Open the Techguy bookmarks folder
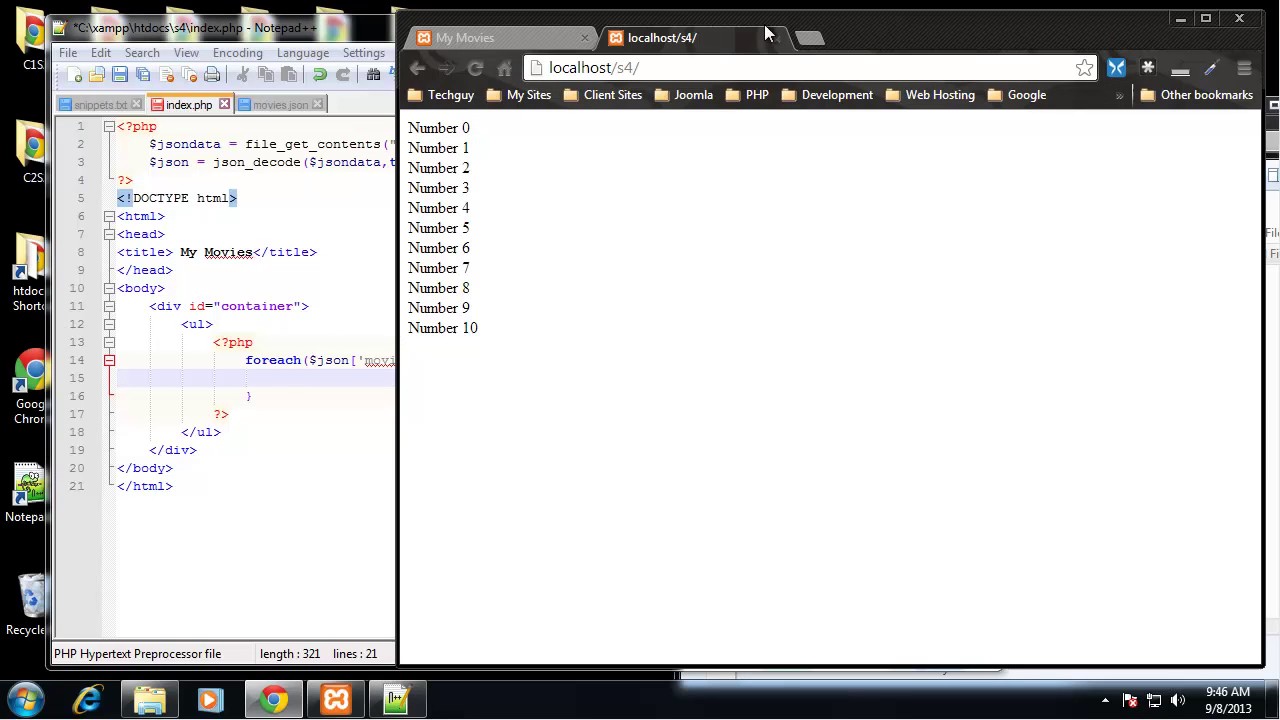This screenshot has height=720, width=1280. click(x=440, y=95)
